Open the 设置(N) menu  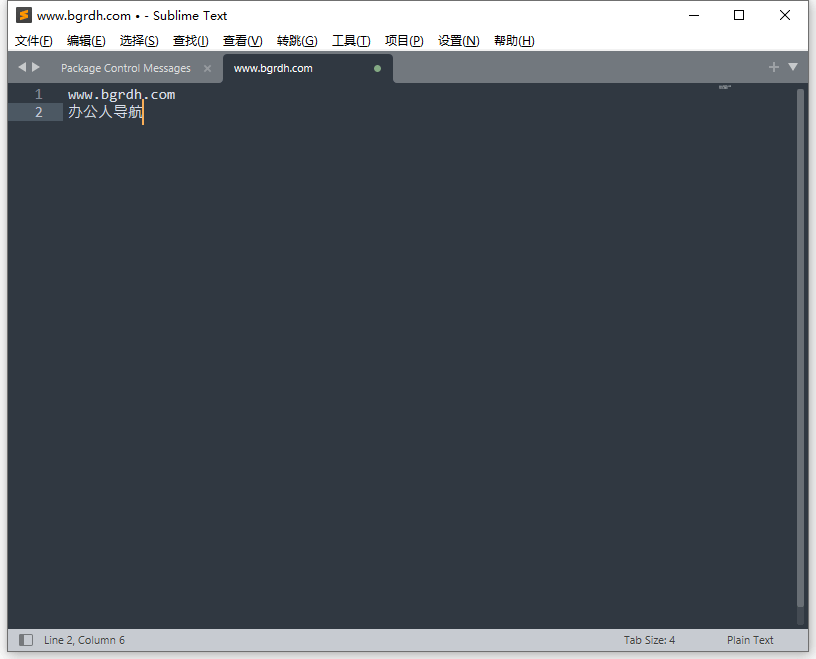(458, 41)
